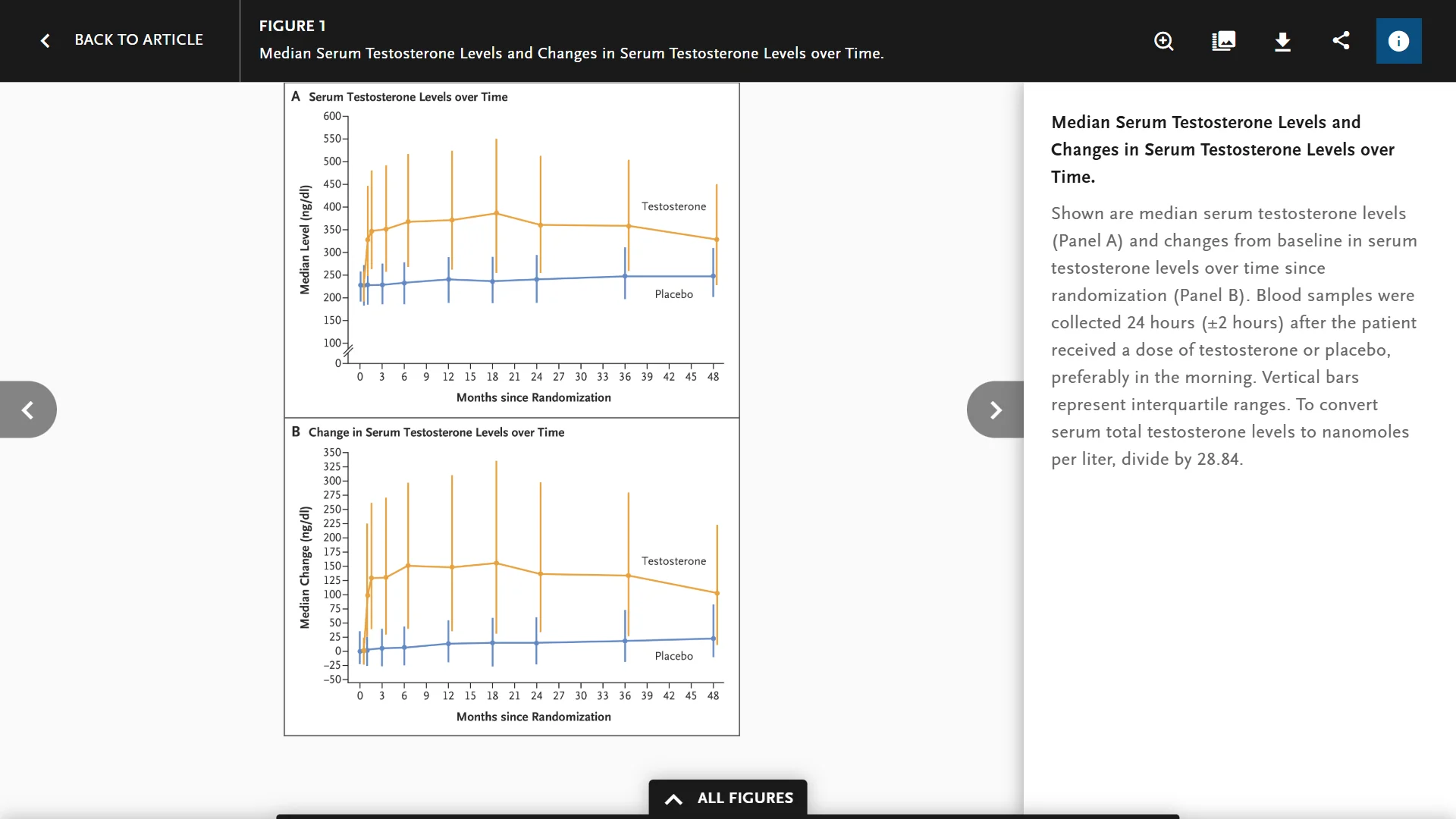Go to previous figure arrow

point(28,409)
